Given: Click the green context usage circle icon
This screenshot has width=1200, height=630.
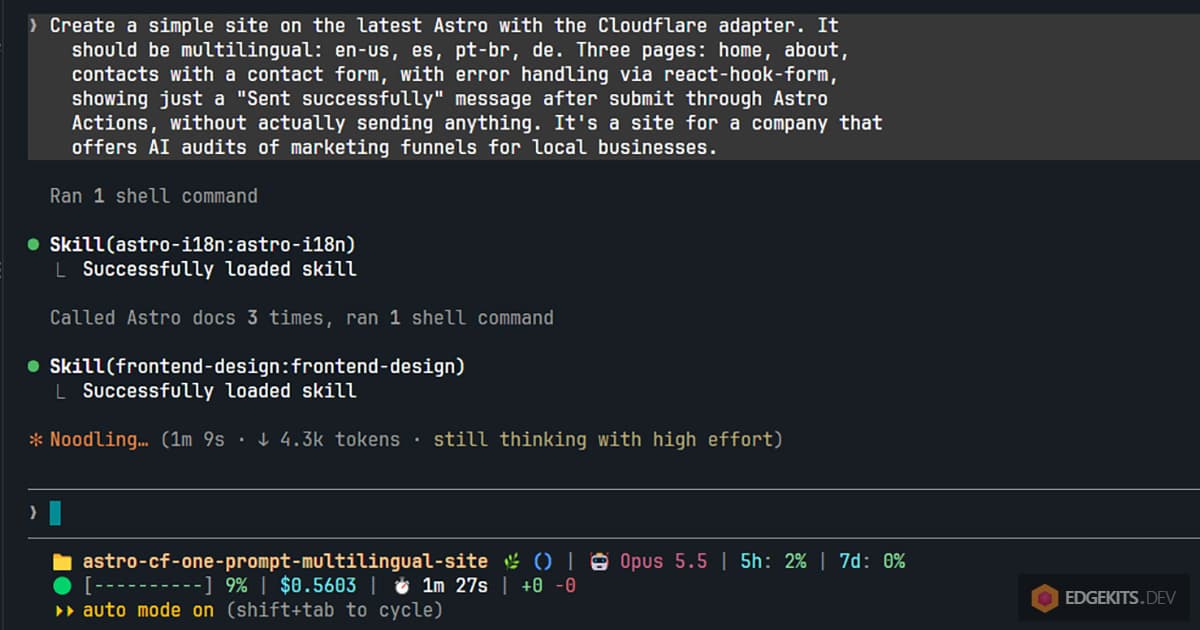Looking at the screenshot, I should (62, 586).
